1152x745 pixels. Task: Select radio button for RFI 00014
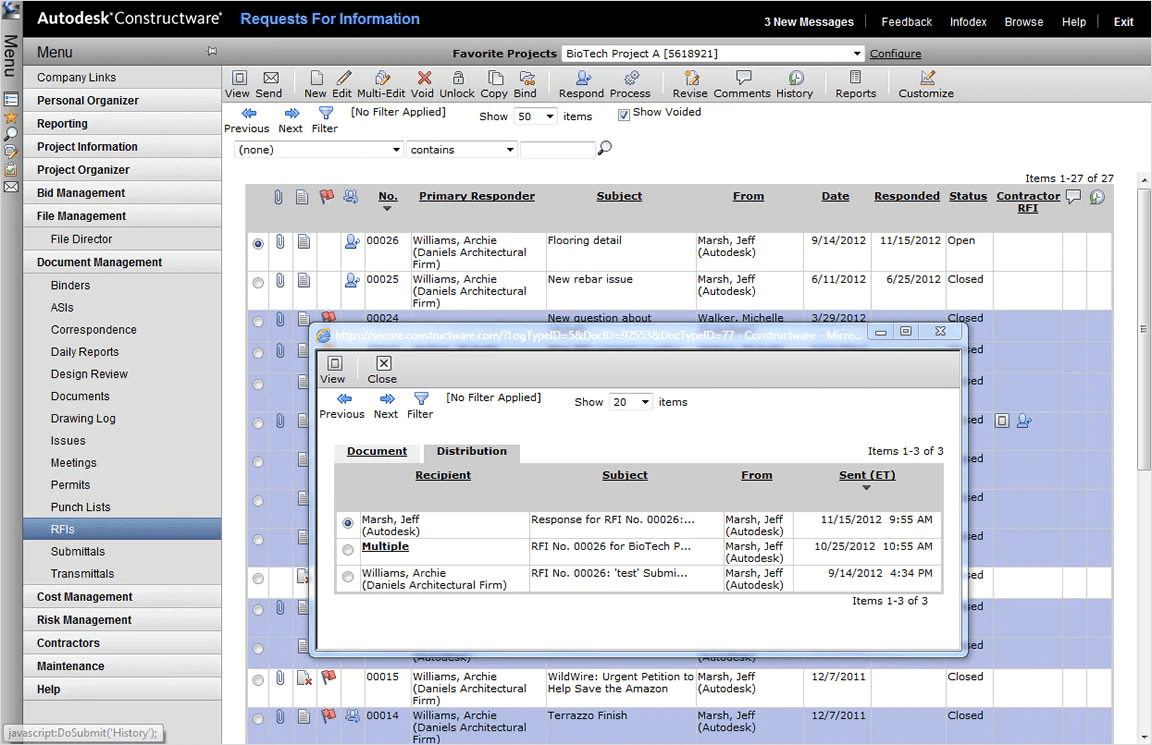(x=258, y=719)
